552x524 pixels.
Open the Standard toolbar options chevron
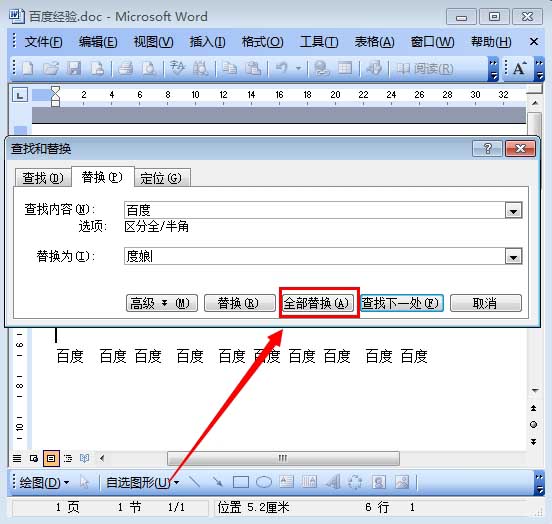[x=493, y=69]
